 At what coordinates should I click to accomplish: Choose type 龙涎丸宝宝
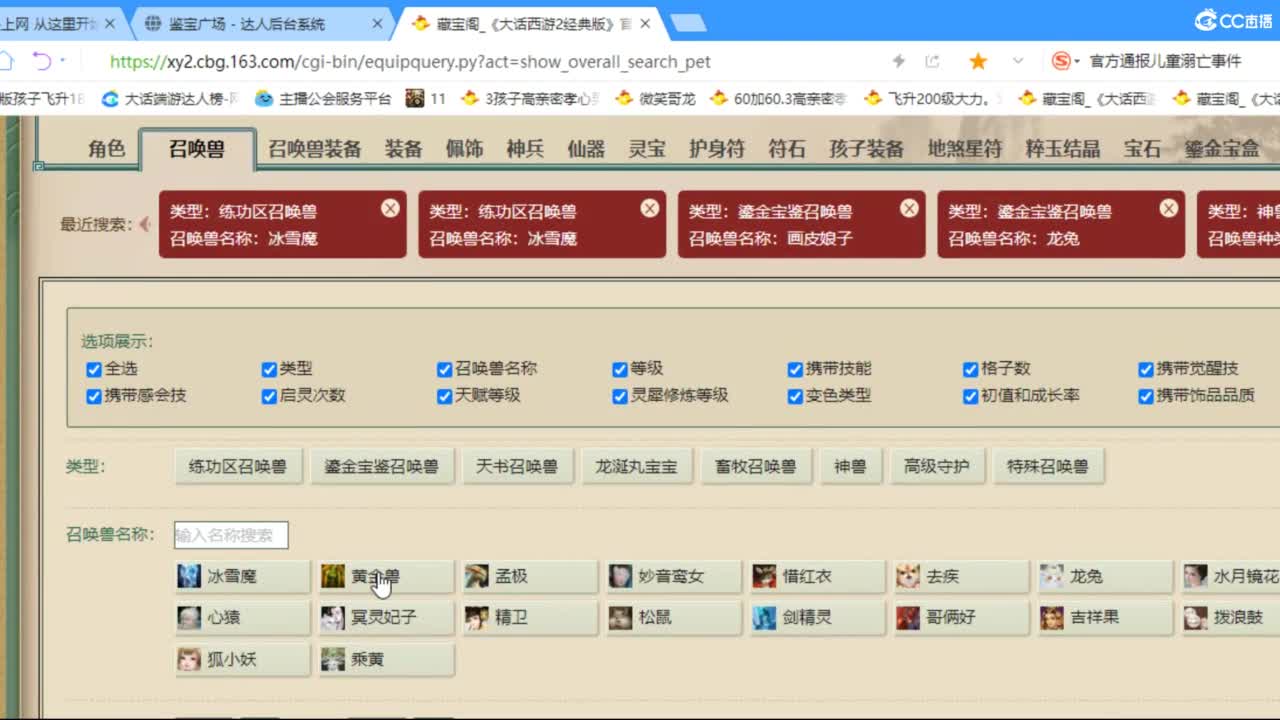636,466
